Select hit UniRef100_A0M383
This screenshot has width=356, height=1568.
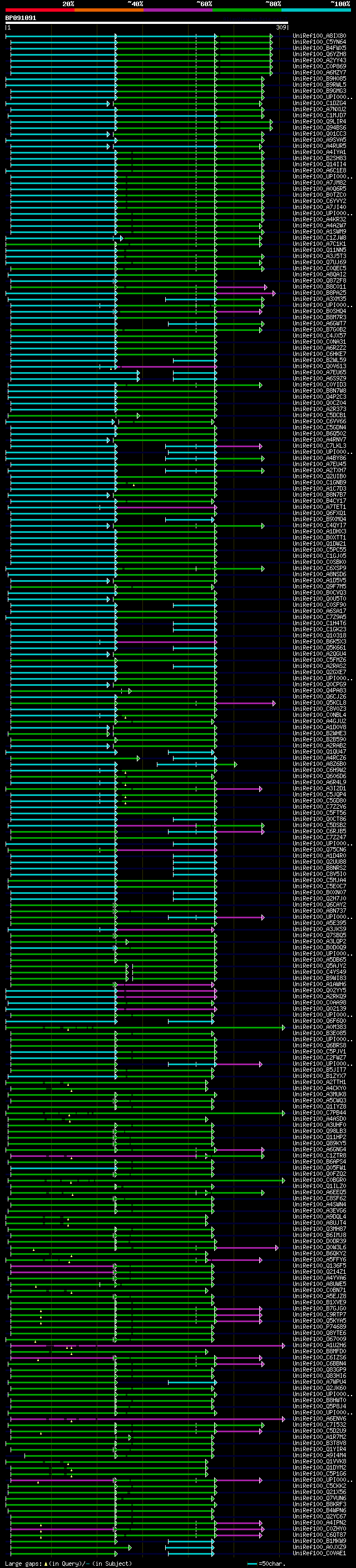pyautogui.click(x=319, y=1027)
